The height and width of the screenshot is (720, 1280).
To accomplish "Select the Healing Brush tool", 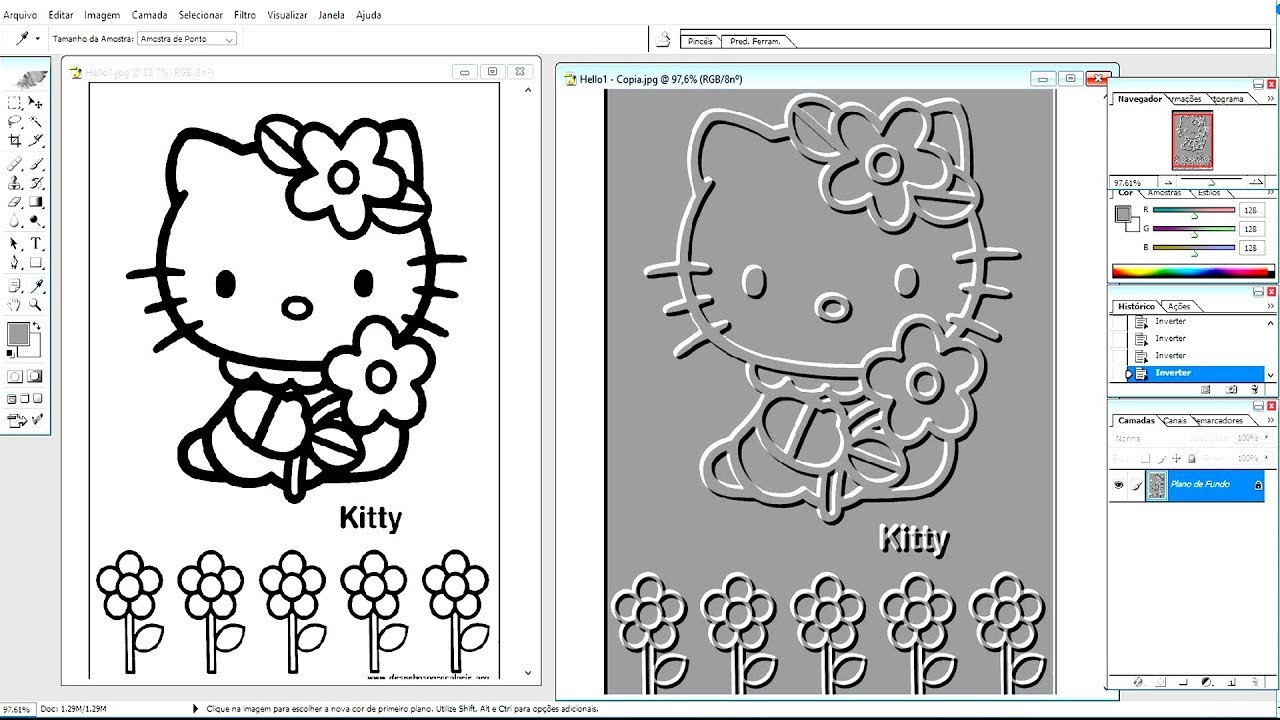I will 14,165.
